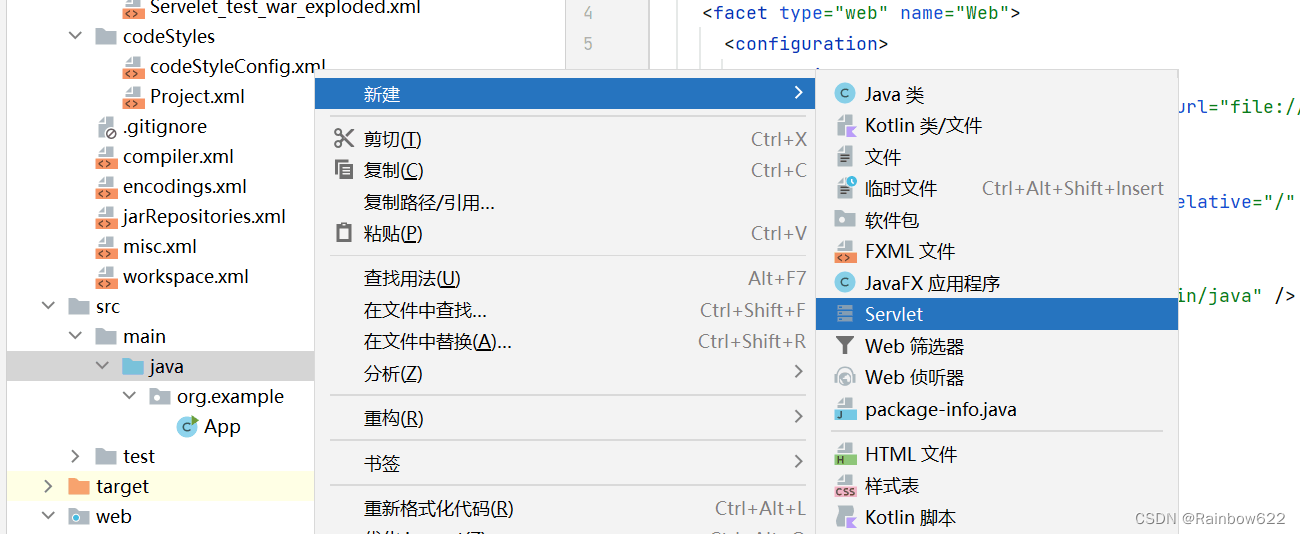1300x534 pixels.
Task: Click the Web listener icon
Action: [846, 377]
